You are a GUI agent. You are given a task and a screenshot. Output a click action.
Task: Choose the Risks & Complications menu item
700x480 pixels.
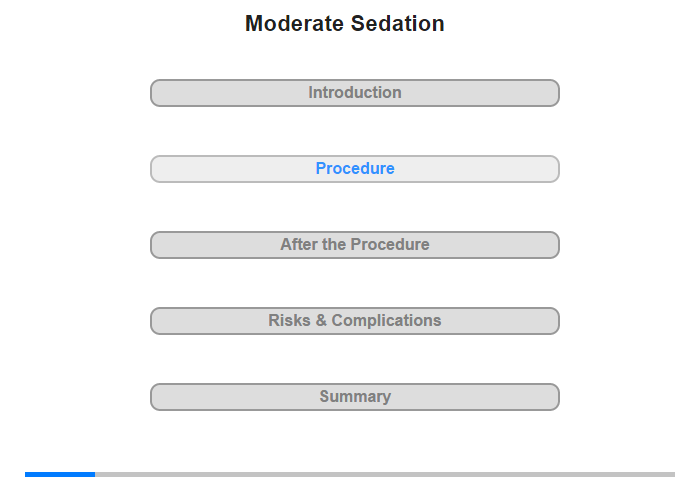pyautogui.click(x=355, y=321)
